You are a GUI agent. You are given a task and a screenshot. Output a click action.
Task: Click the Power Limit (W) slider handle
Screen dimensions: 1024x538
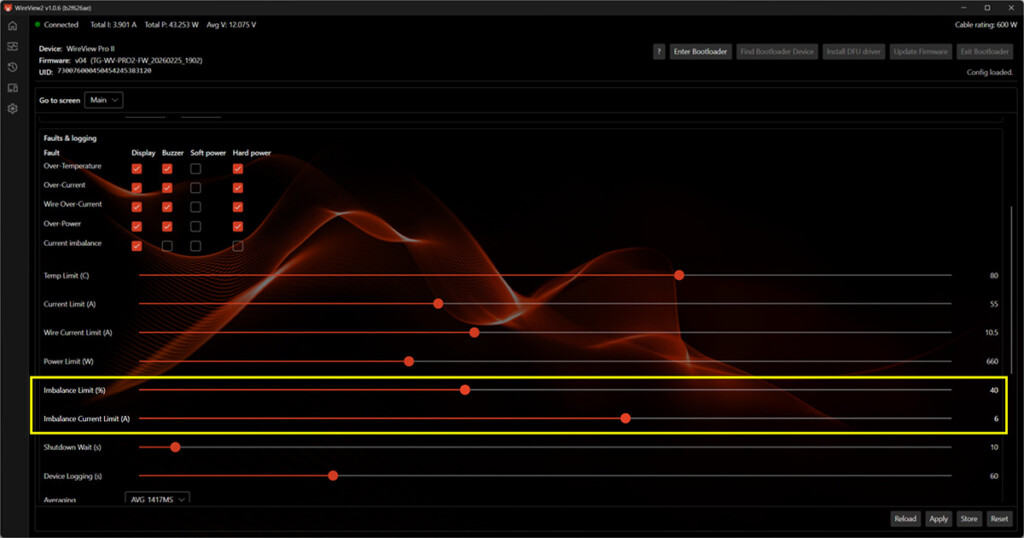point(409,361)
